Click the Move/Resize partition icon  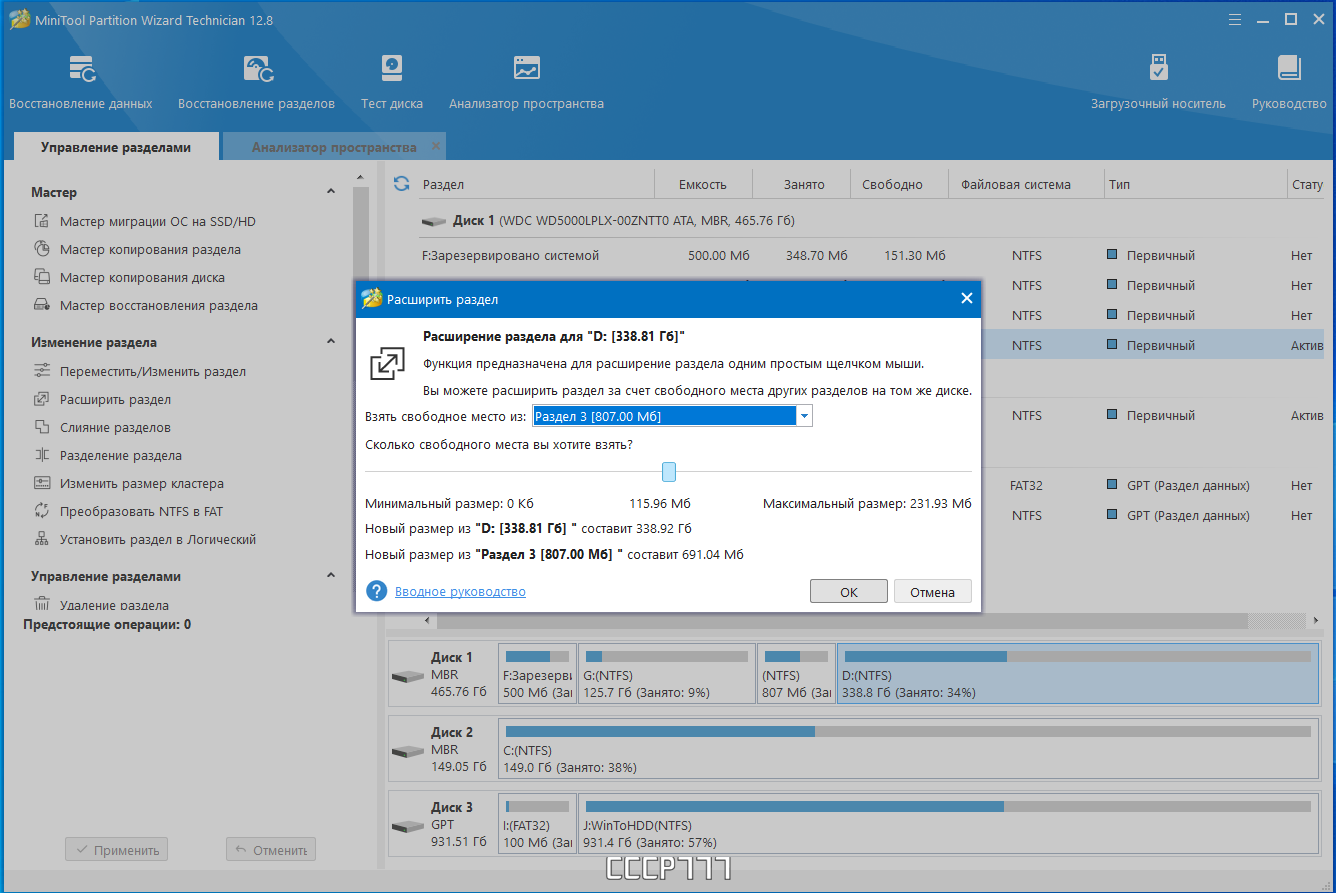point(42,371)
